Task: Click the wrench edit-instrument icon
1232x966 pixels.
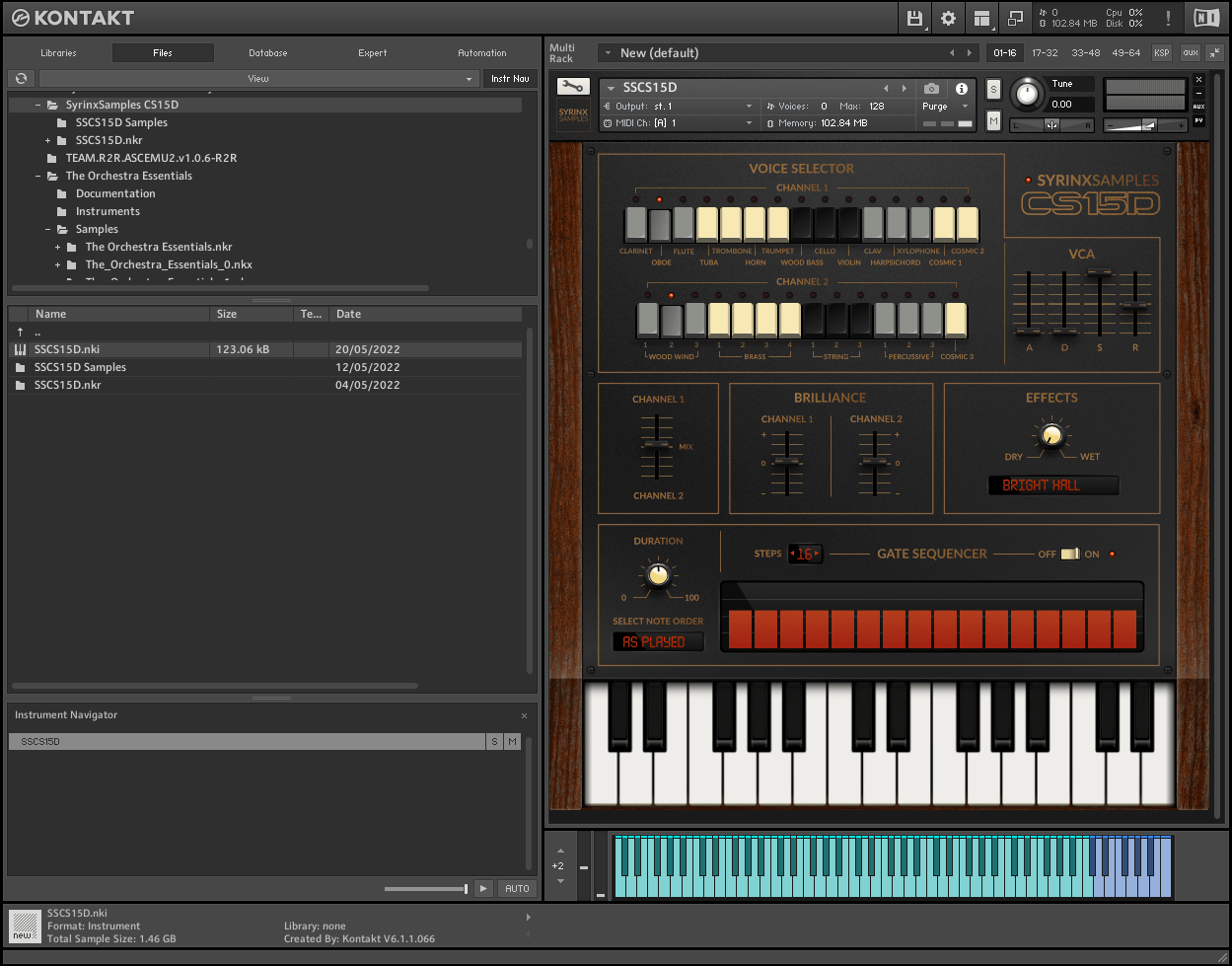Action: coord(573,87)
